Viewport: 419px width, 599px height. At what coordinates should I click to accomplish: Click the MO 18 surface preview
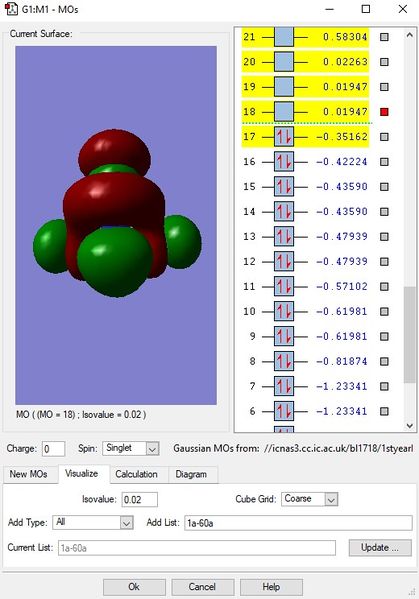tap(116, 225)
